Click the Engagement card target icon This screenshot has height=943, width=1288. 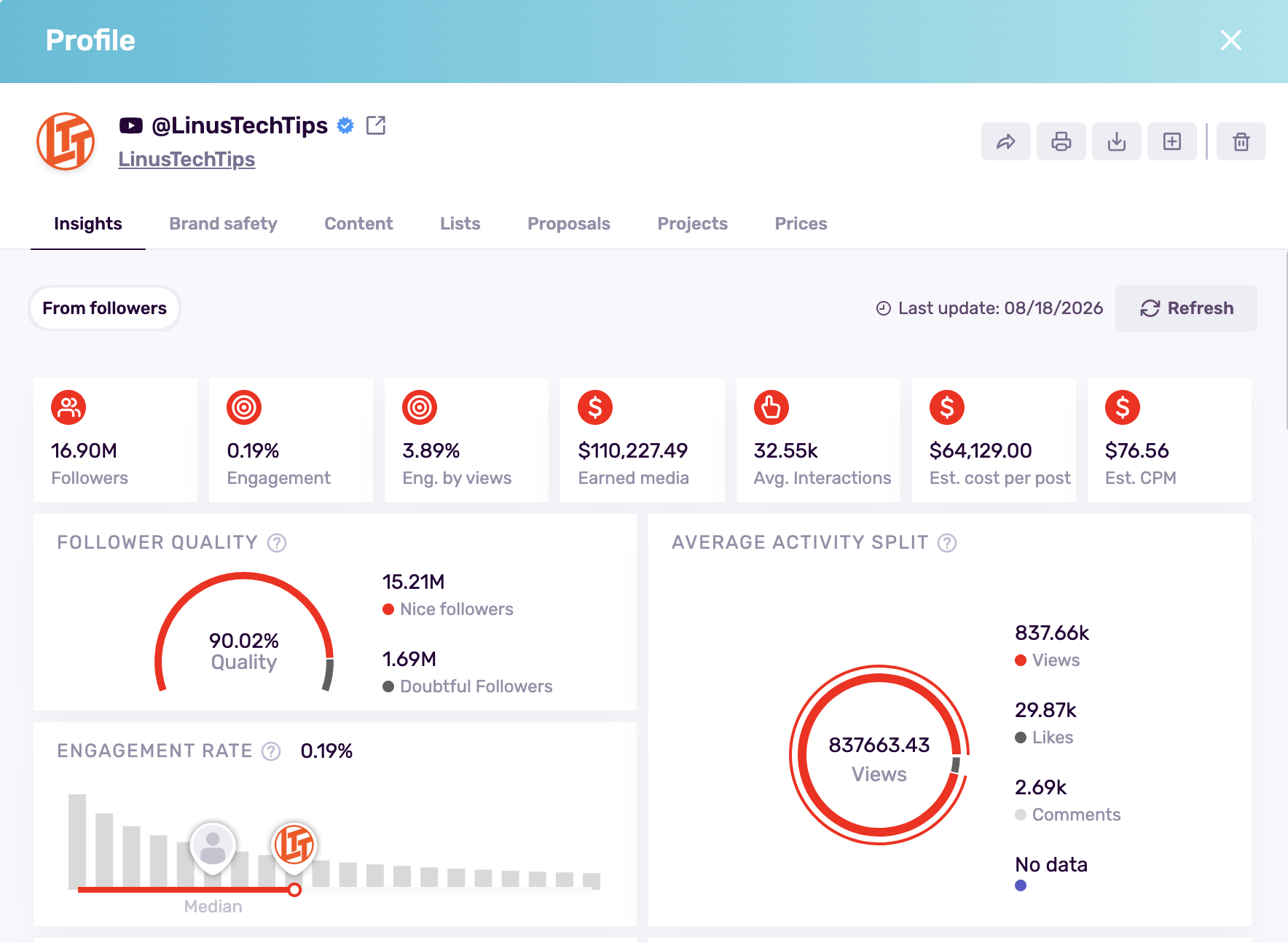pos(244,407)
